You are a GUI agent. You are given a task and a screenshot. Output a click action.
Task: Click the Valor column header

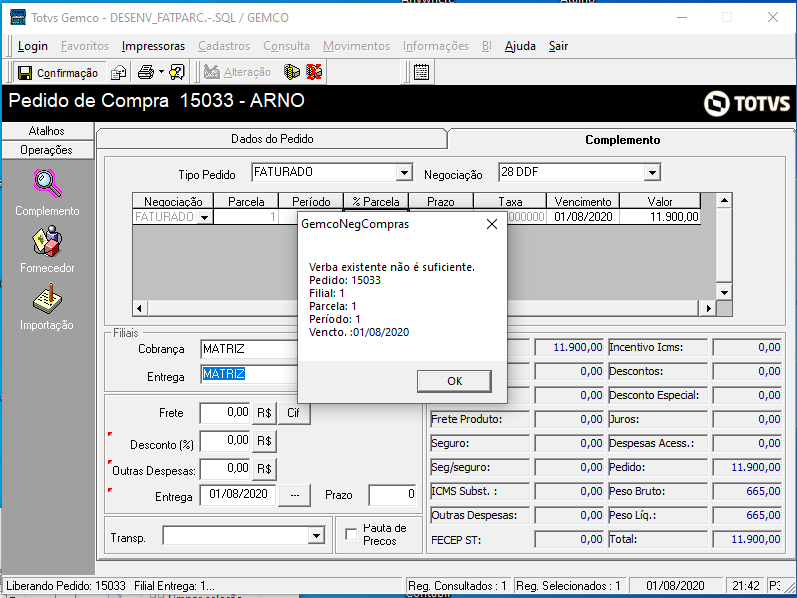pyautogui.click(x=660, y=201)
